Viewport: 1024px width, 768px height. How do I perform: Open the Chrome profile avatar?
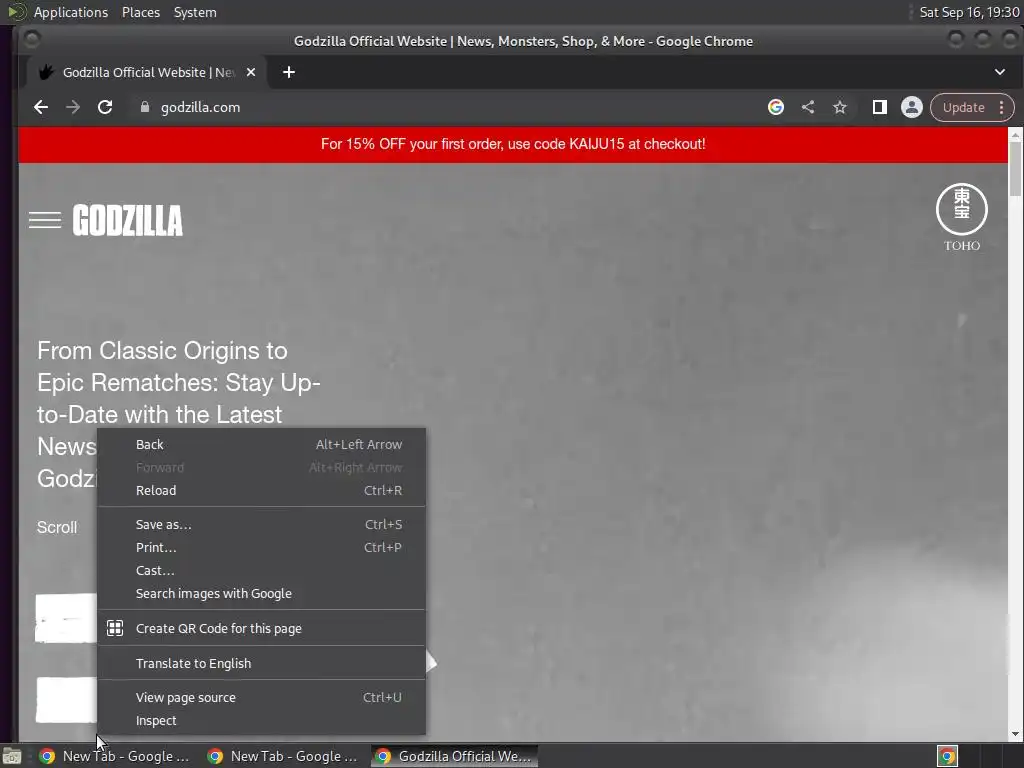coord(912,107)
